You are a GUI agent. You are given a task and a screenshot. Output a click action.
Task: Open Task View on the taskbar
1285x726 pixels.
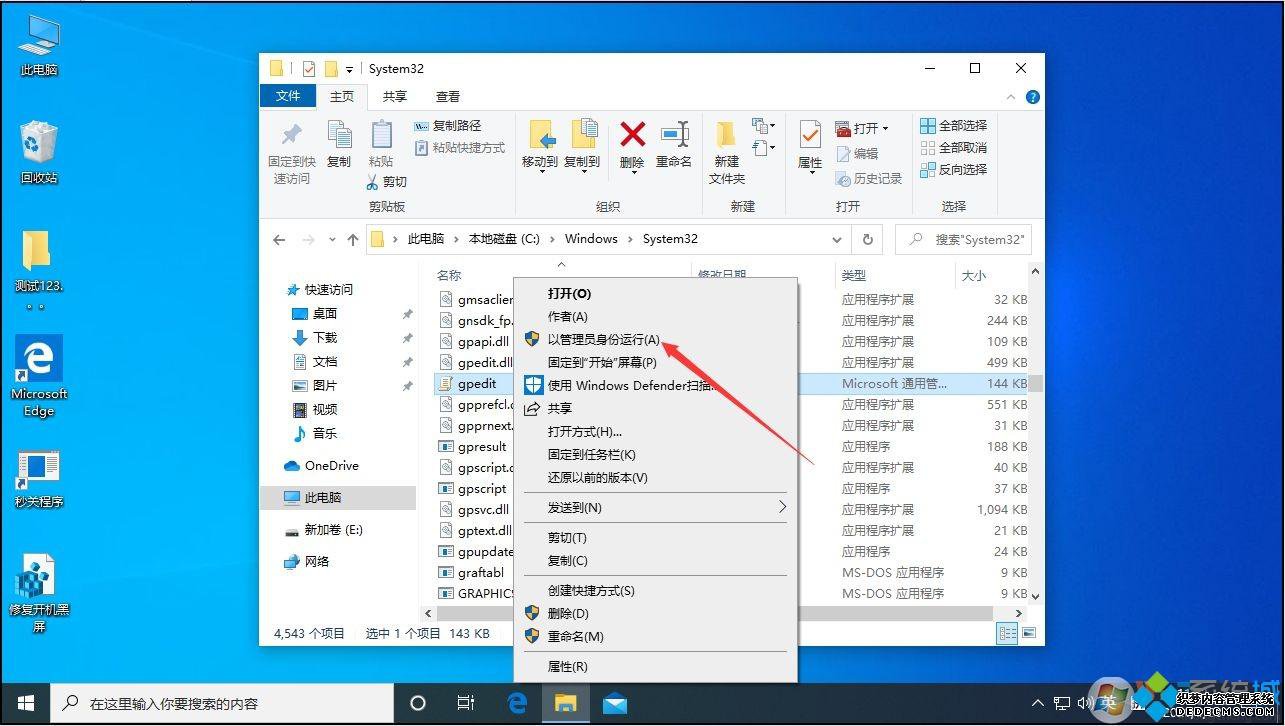466,703
